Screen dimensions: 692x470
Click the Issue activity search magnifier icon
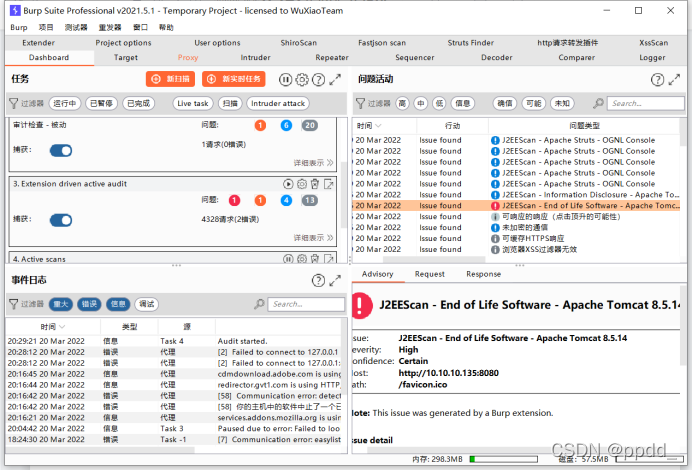tap(598, 103)
